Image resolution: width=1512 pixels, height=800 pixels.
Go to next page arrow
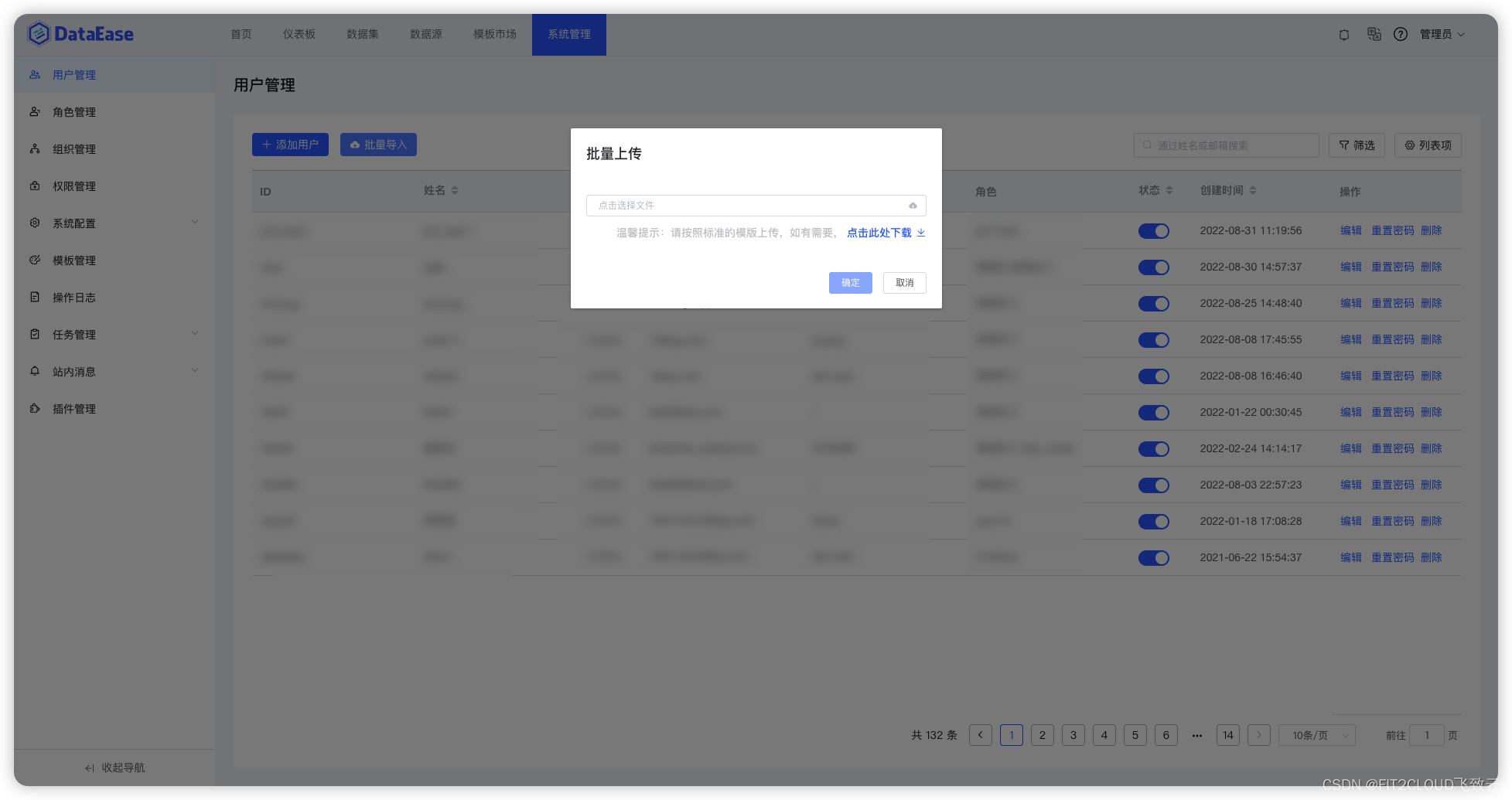[x=1259, y=735]
